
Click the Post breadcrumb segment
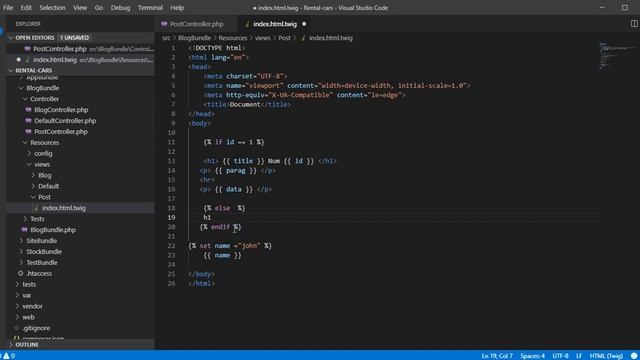coord(284,38)
